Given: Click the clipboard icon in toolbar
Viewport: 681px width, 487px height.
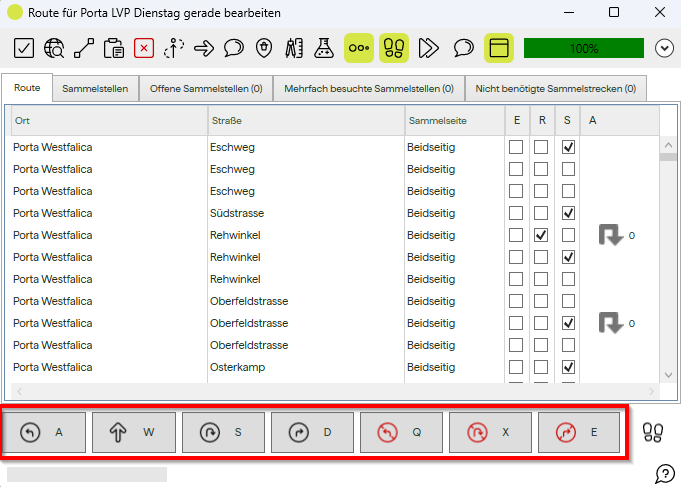Looking at the screenshot, I should [114, 47].
